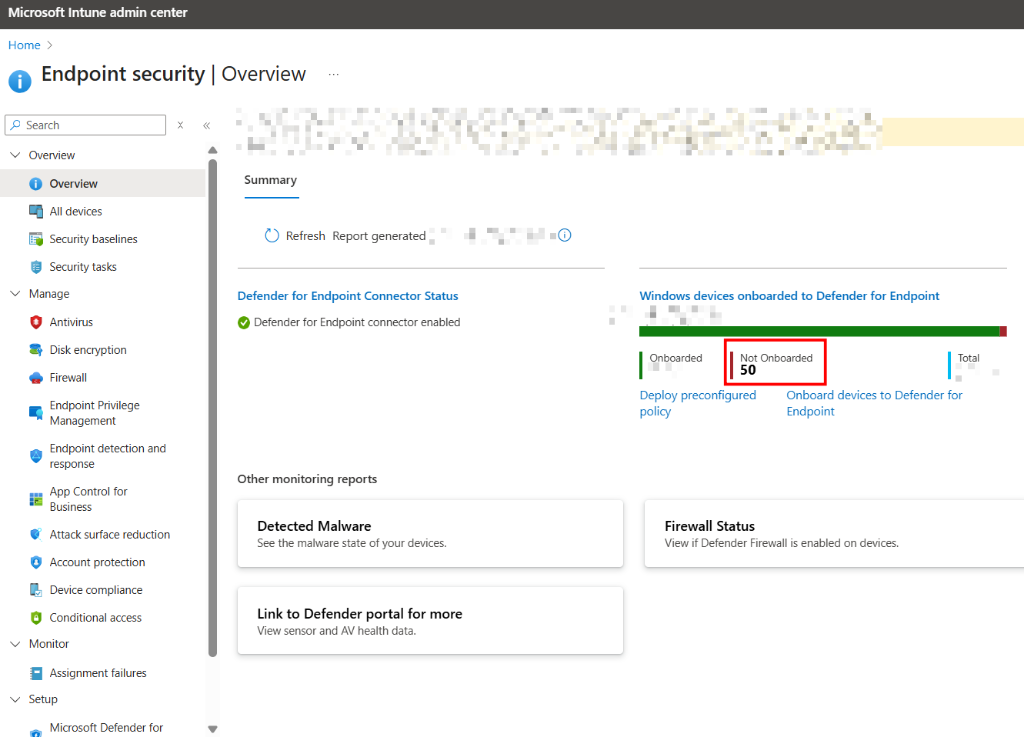Collapse the Manage section
Image resolution: width=1024 pixels, height=738 pixels.
[14, 293]
